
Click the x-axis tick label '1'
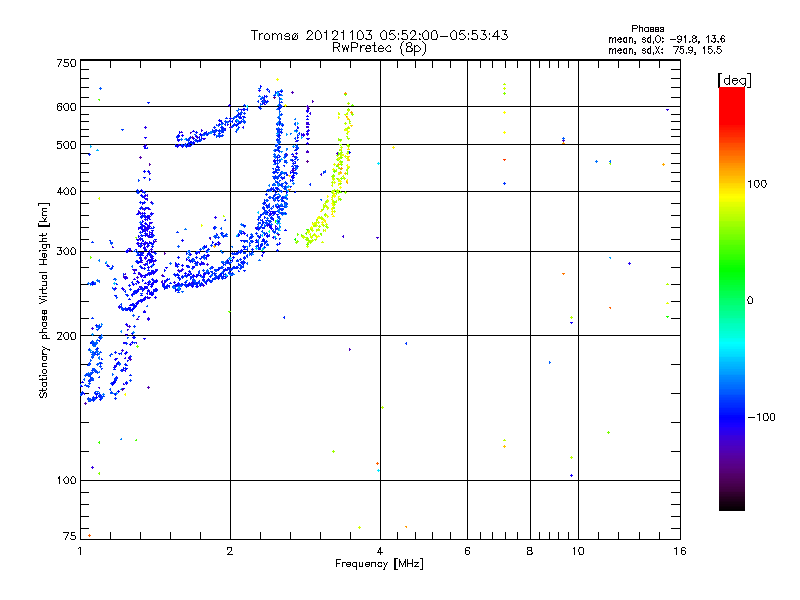[x=80, y=551]
